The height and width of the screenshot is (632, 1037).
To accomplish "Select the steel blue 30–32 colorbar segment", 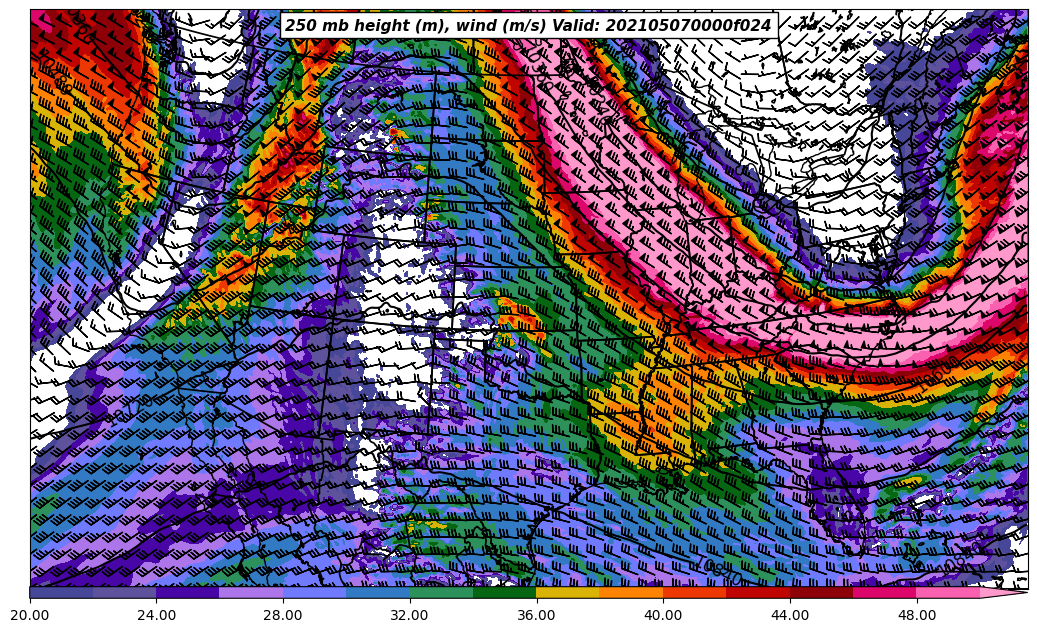I will click(378, 593).
